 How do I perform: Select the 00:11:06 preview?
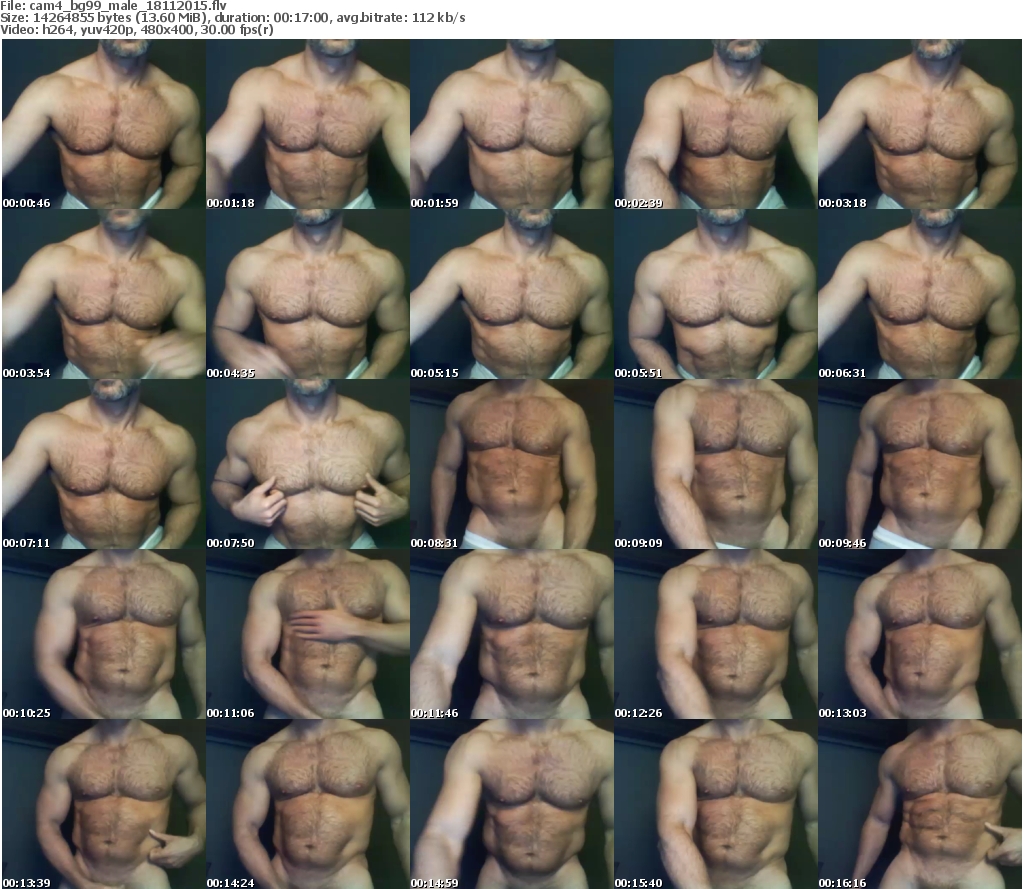(x=308, y=634)
